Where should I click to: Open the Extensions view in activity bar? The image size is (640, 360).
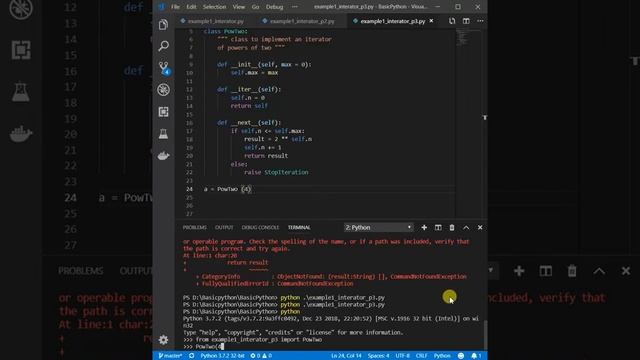click(163, 112)
